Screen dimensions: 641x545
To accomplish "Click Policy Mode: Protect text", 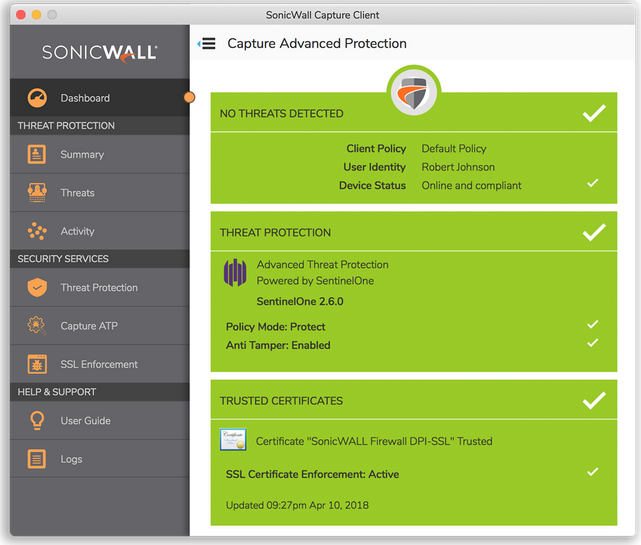I will pyautogui.click(x=276, y=327).
